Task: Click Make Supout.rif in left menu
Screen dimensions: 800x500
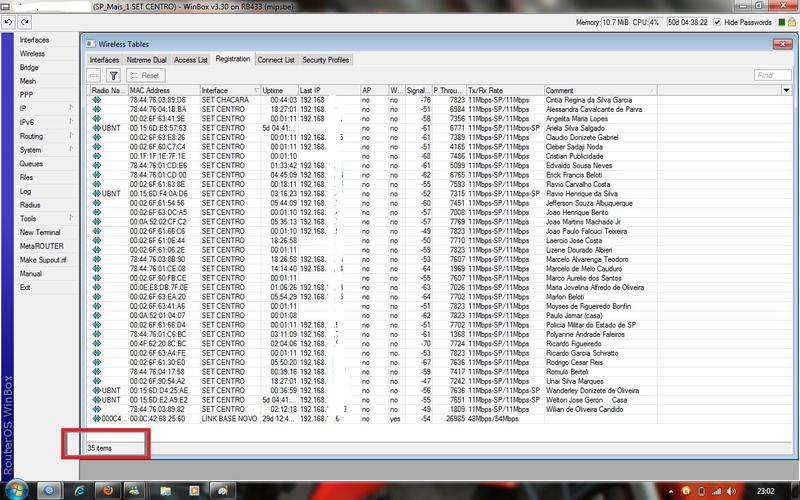Action: point(43,260)
